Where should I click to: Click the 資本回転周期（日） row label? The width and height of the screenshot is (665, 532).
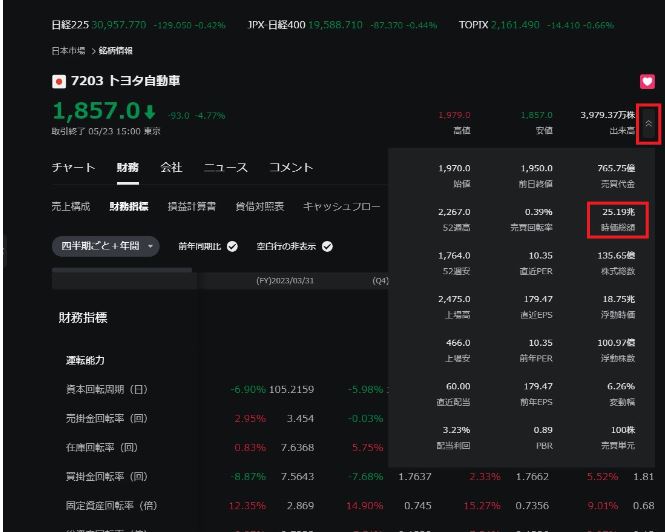coord(106,389)
